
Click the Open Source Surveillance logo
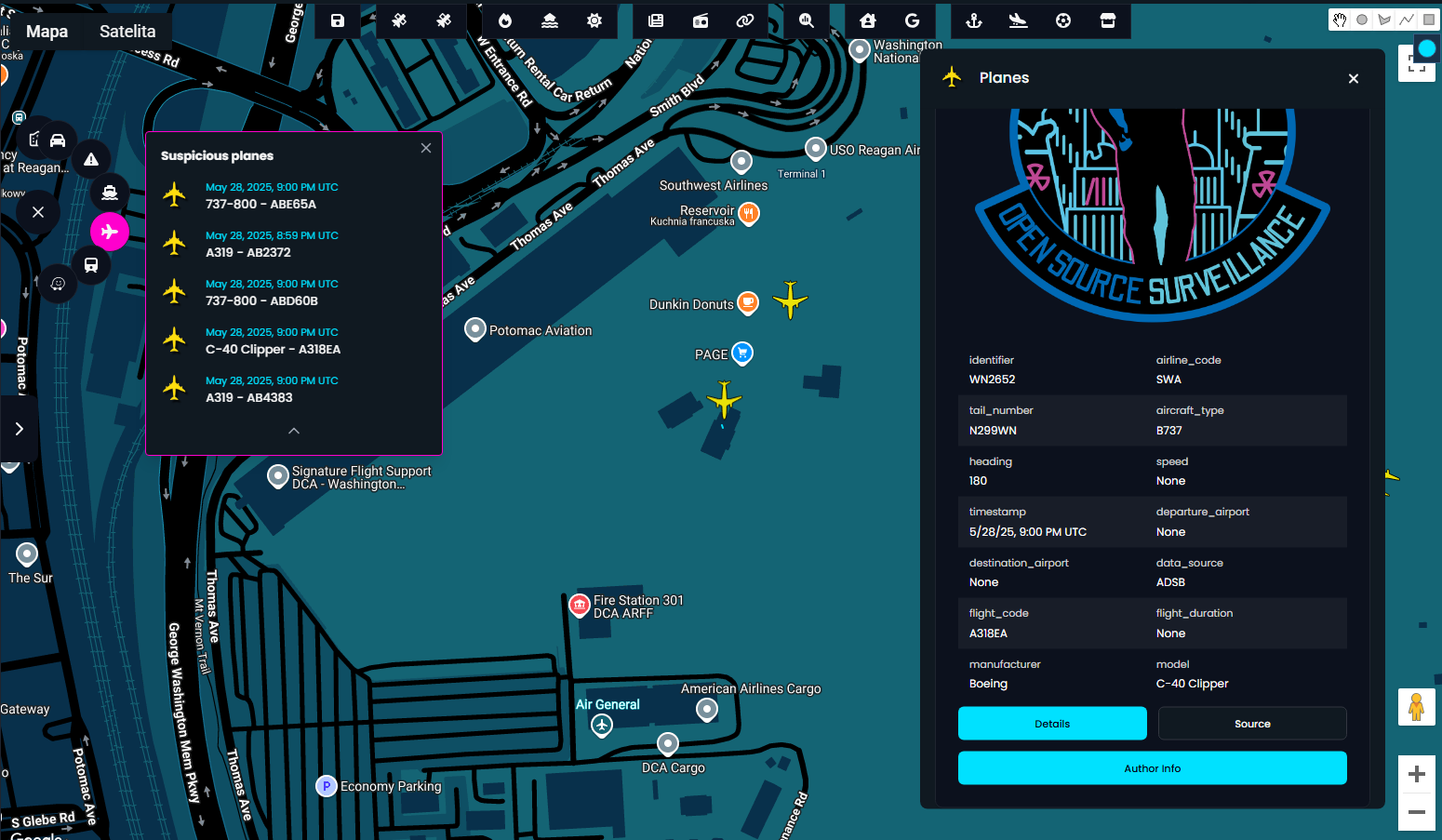pyautogui.click(x=1153, y=216)
